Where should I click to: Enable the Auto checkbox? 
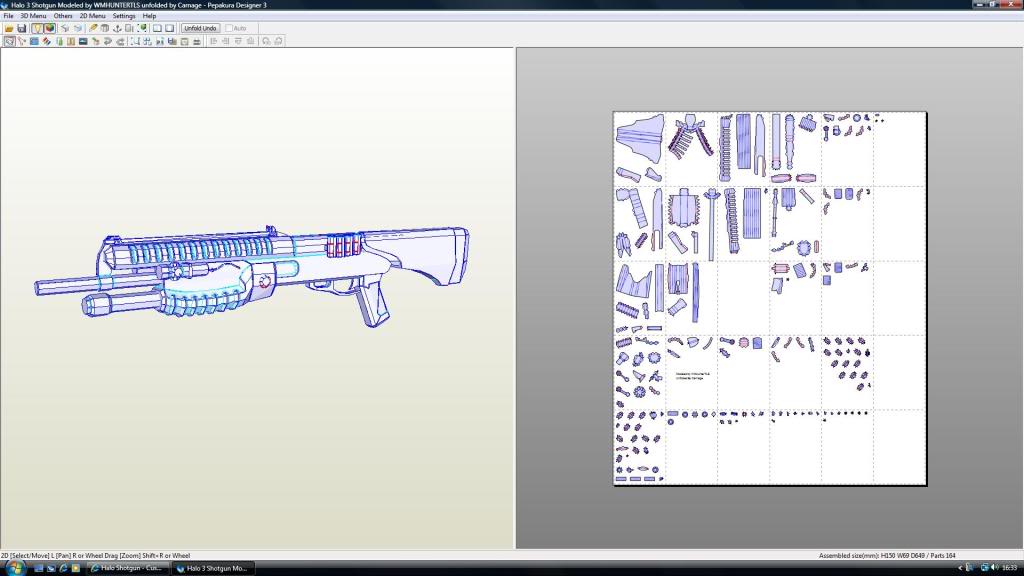pos(229,28)
